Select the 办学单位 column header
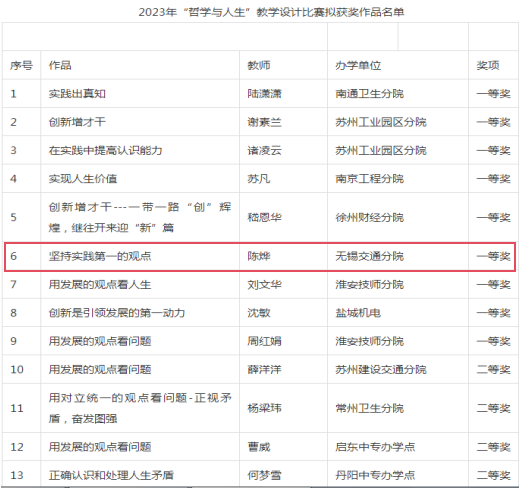Screen dimensions: 523x492 pyautogui.click(x=358, y=65)
